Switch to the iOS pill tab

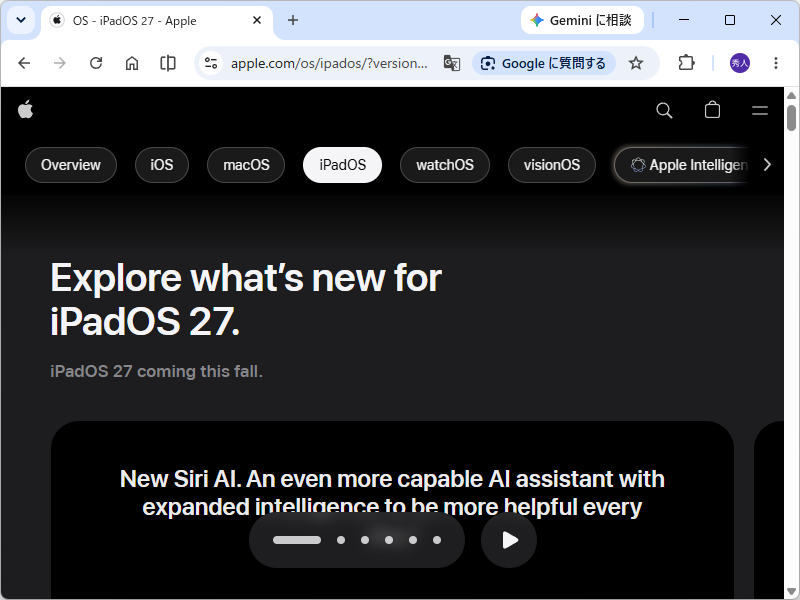[162, 165]
